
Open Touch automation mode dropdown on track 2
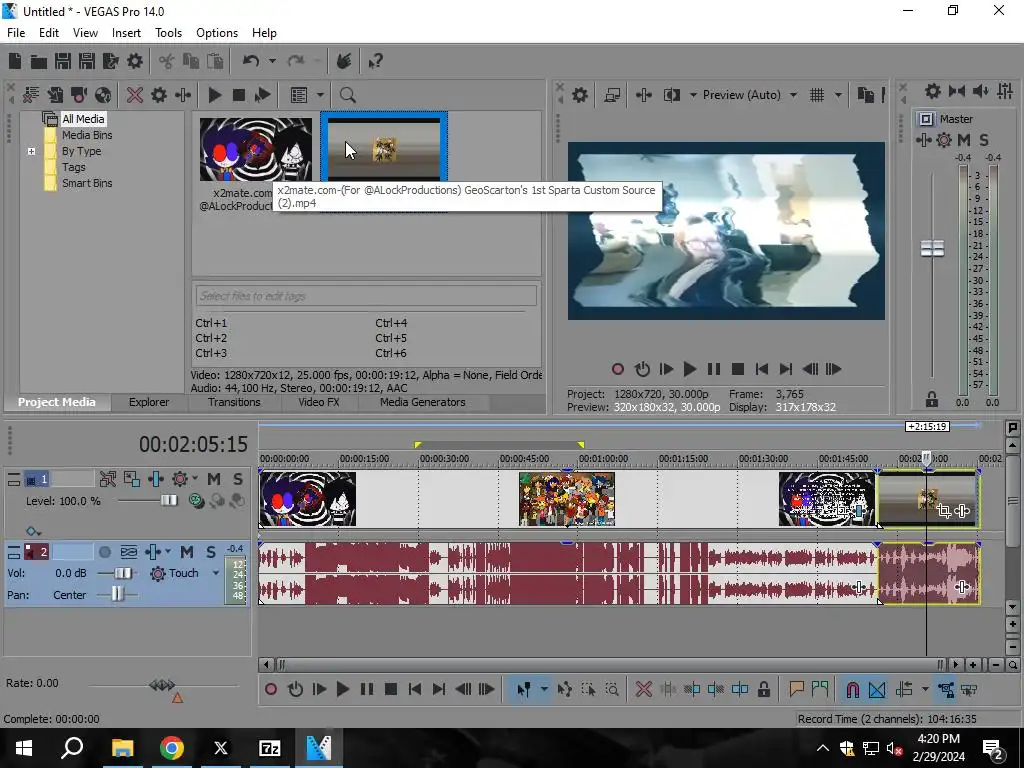[215, 573]
